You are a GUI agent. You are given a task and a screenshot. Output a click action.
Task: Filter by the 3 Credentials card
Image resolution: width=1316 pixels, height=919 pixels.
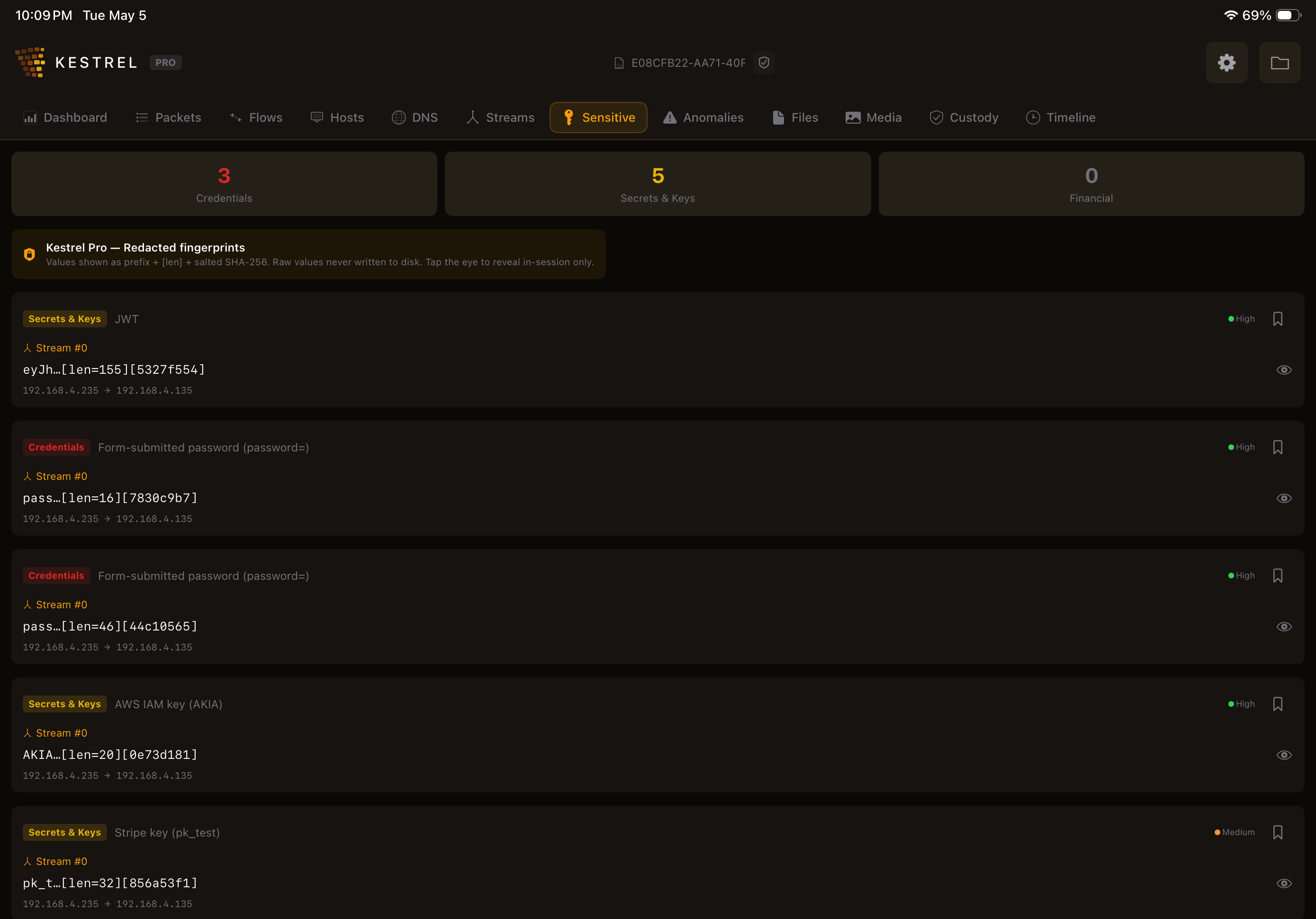(x=224, y=184)
